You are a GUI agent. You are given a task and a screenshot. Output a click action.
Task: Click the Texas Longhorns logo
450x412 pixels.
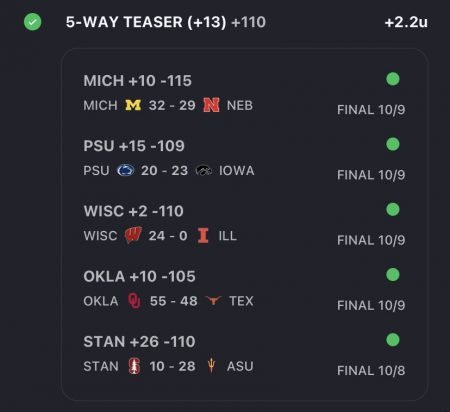213,300
